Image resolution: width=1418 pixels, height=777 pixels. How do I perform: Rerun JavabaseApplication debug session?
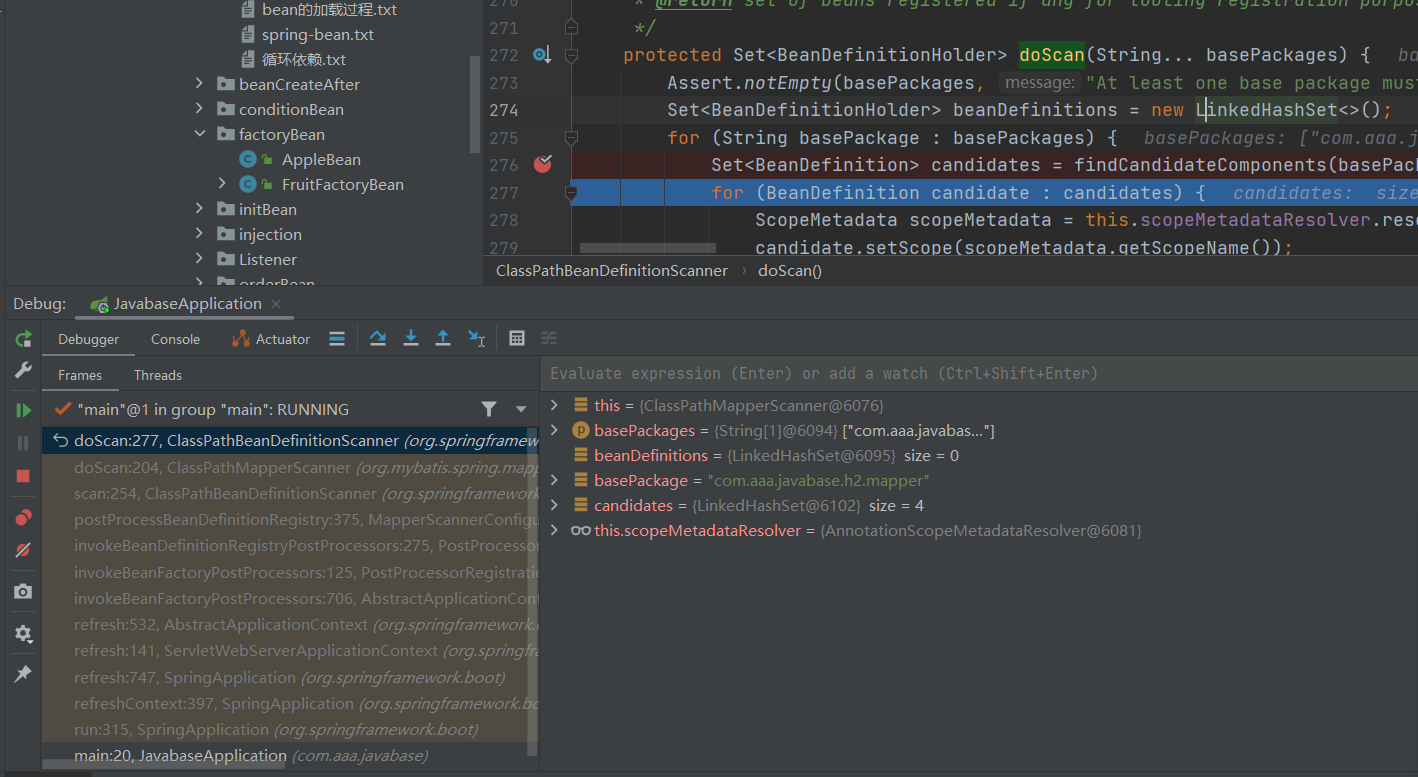23,339
